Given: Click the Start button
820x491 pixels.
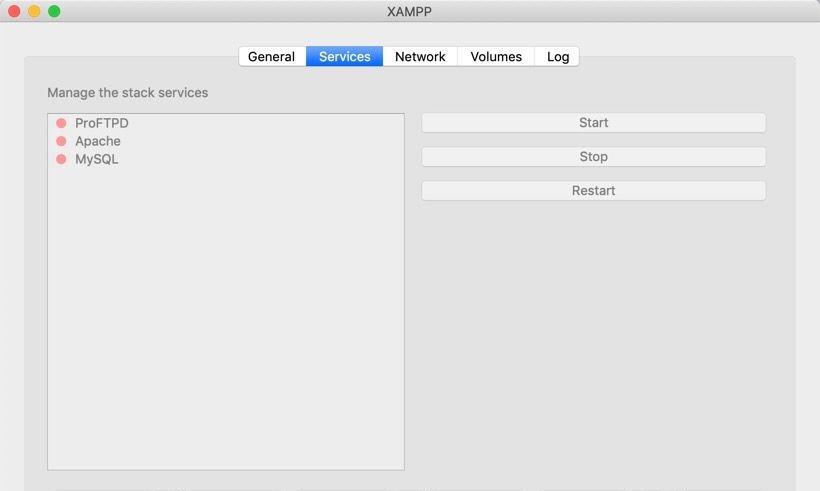Looking at the screenshot, I should tap(594, 123).
